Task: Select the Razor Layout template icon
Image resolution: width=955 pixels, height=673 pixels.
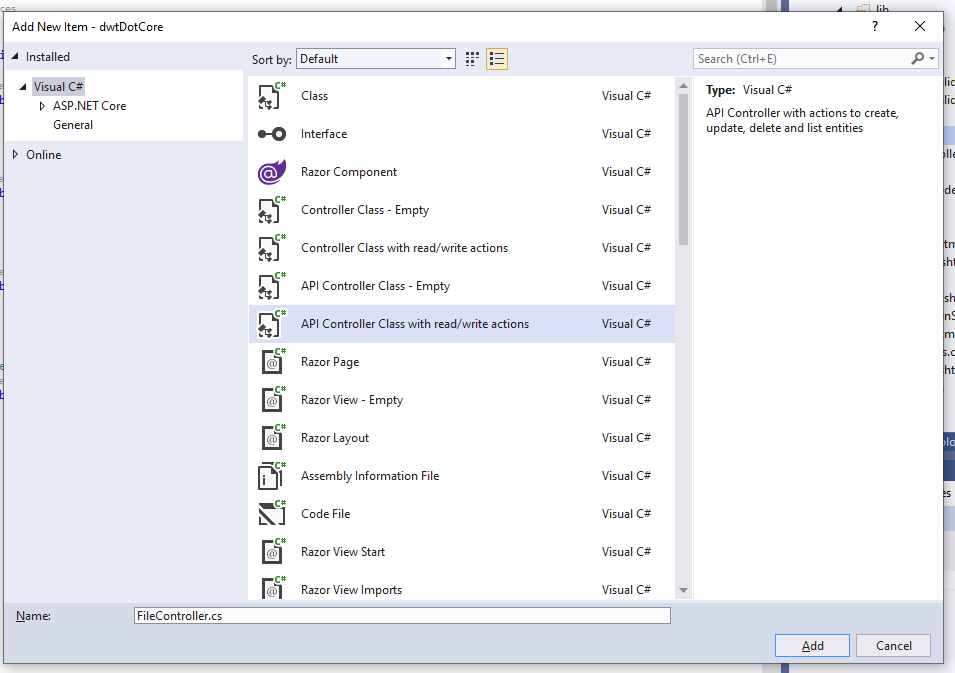Action: 272,438
